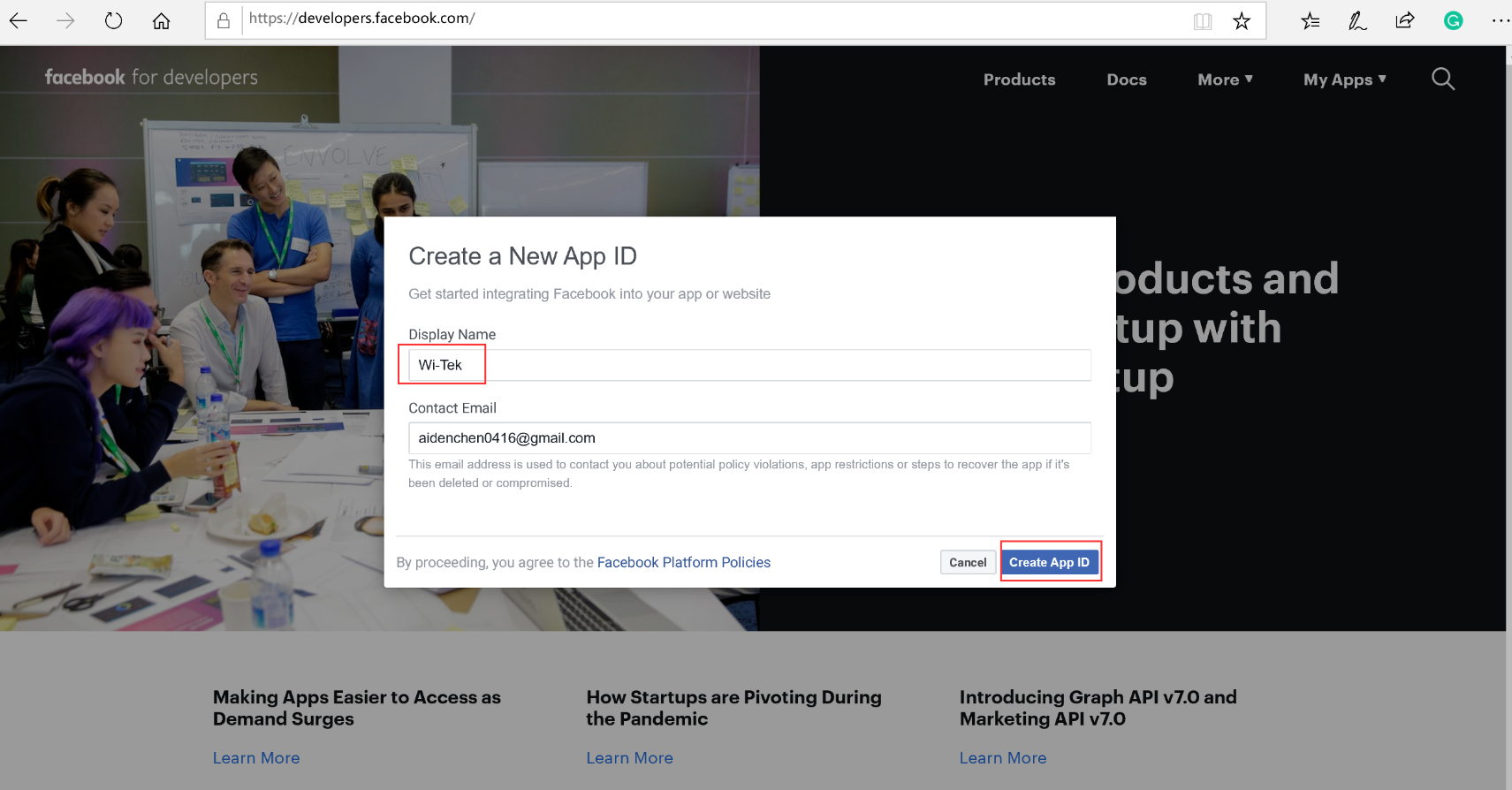Click the add notes pen icon
The image size is (1512, 790).
coord(1357,20)
